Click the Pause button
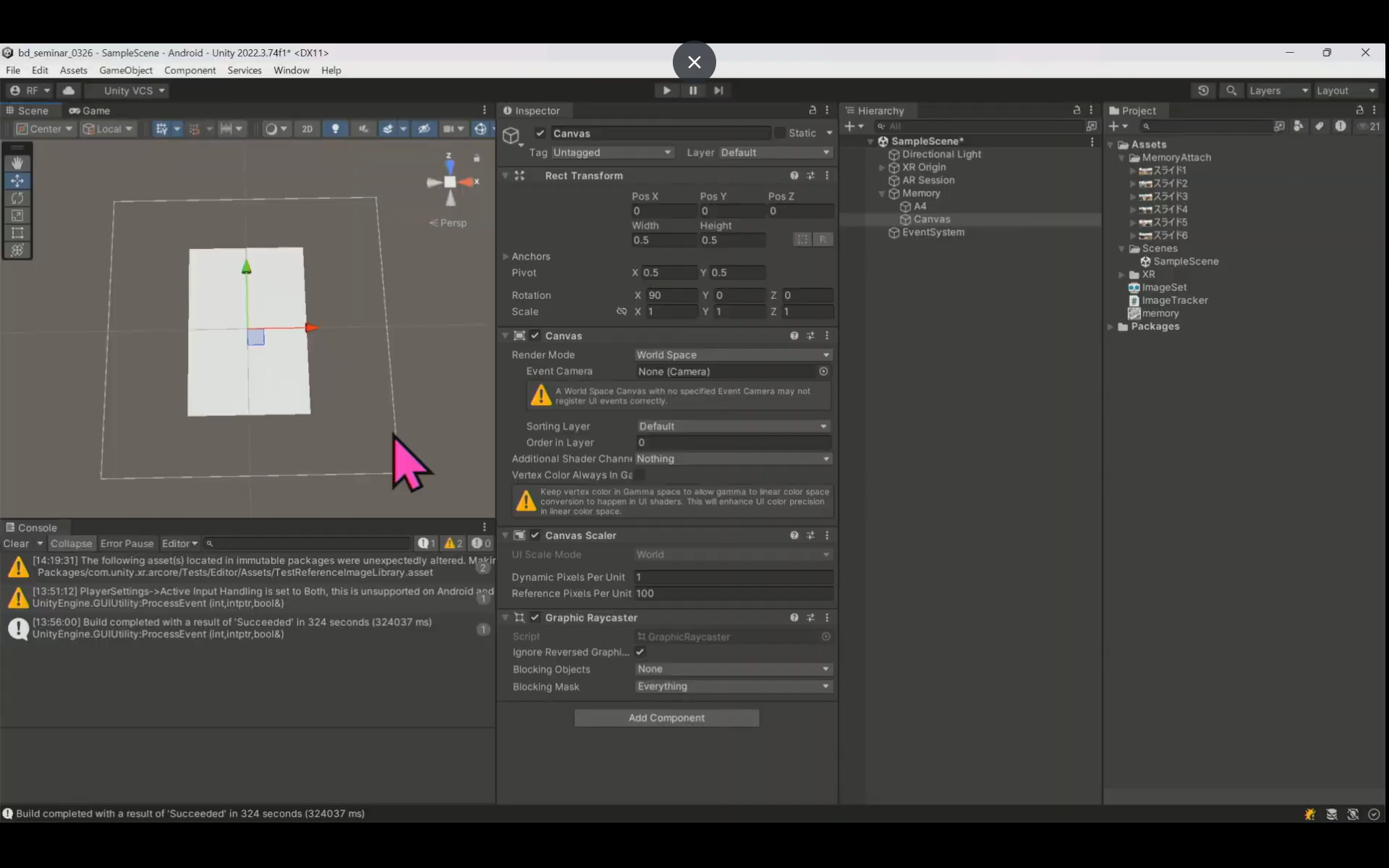Image resolution: width=1389 pixels, height=868 pixels. point(692,90)
